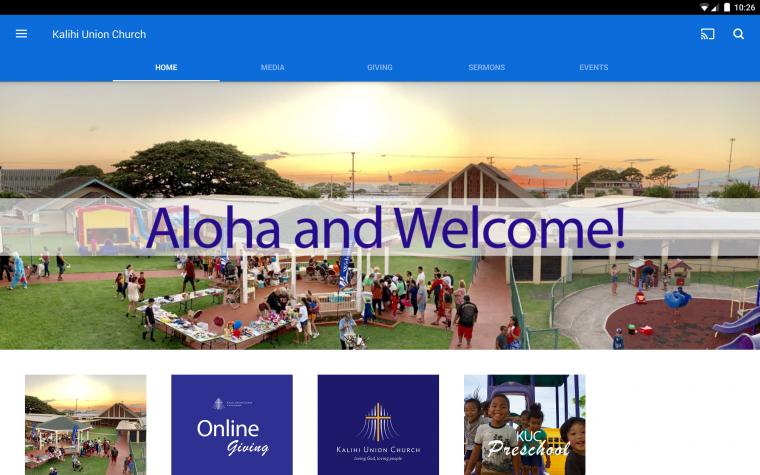Image resolution: width=760 pixels, height=475 pixels.
Task: Switch to the Media tab
Action: click(x=272, y=67)
